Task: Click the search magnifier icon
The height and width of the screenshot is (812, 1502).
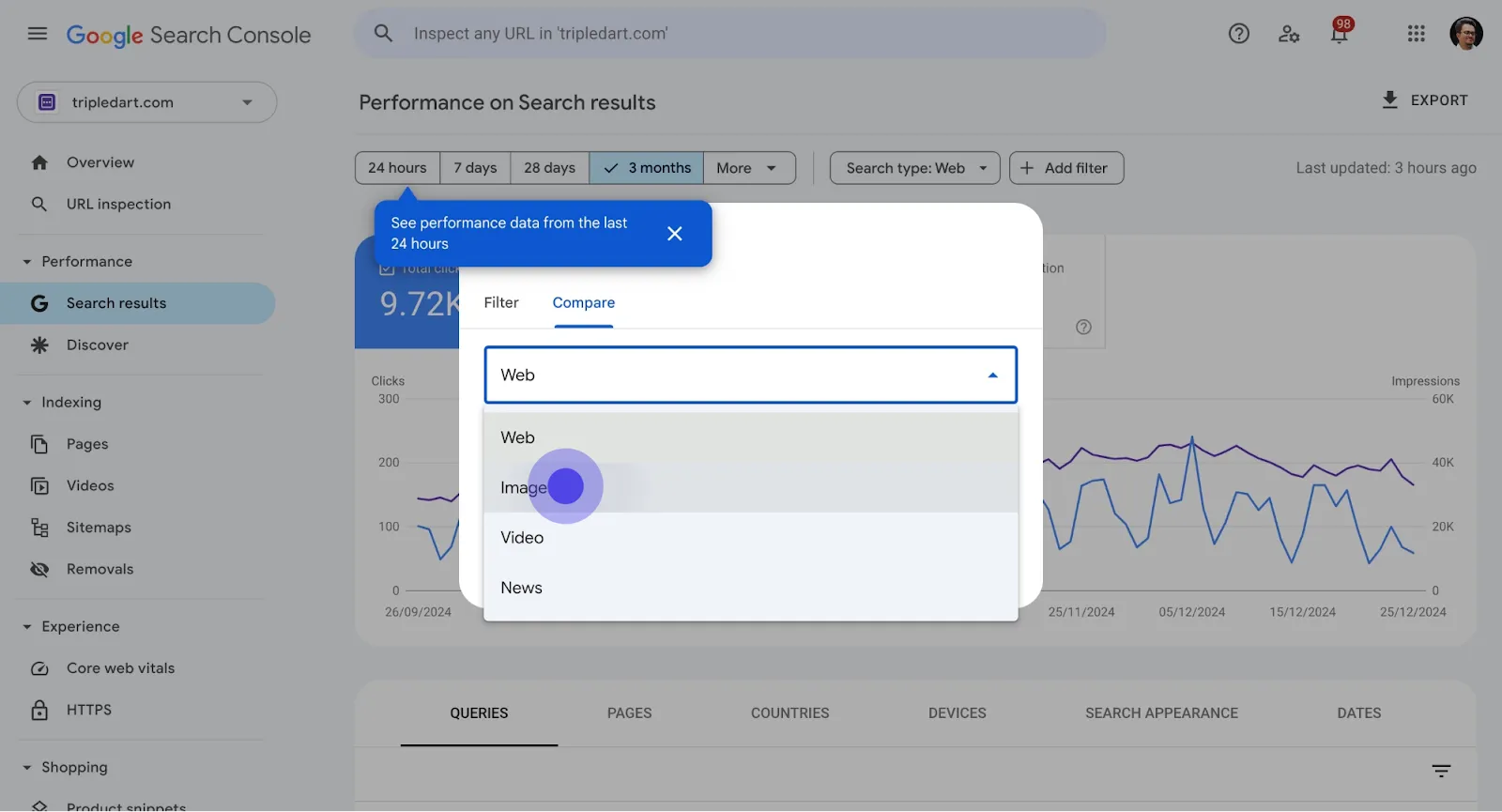Action: 383,33
